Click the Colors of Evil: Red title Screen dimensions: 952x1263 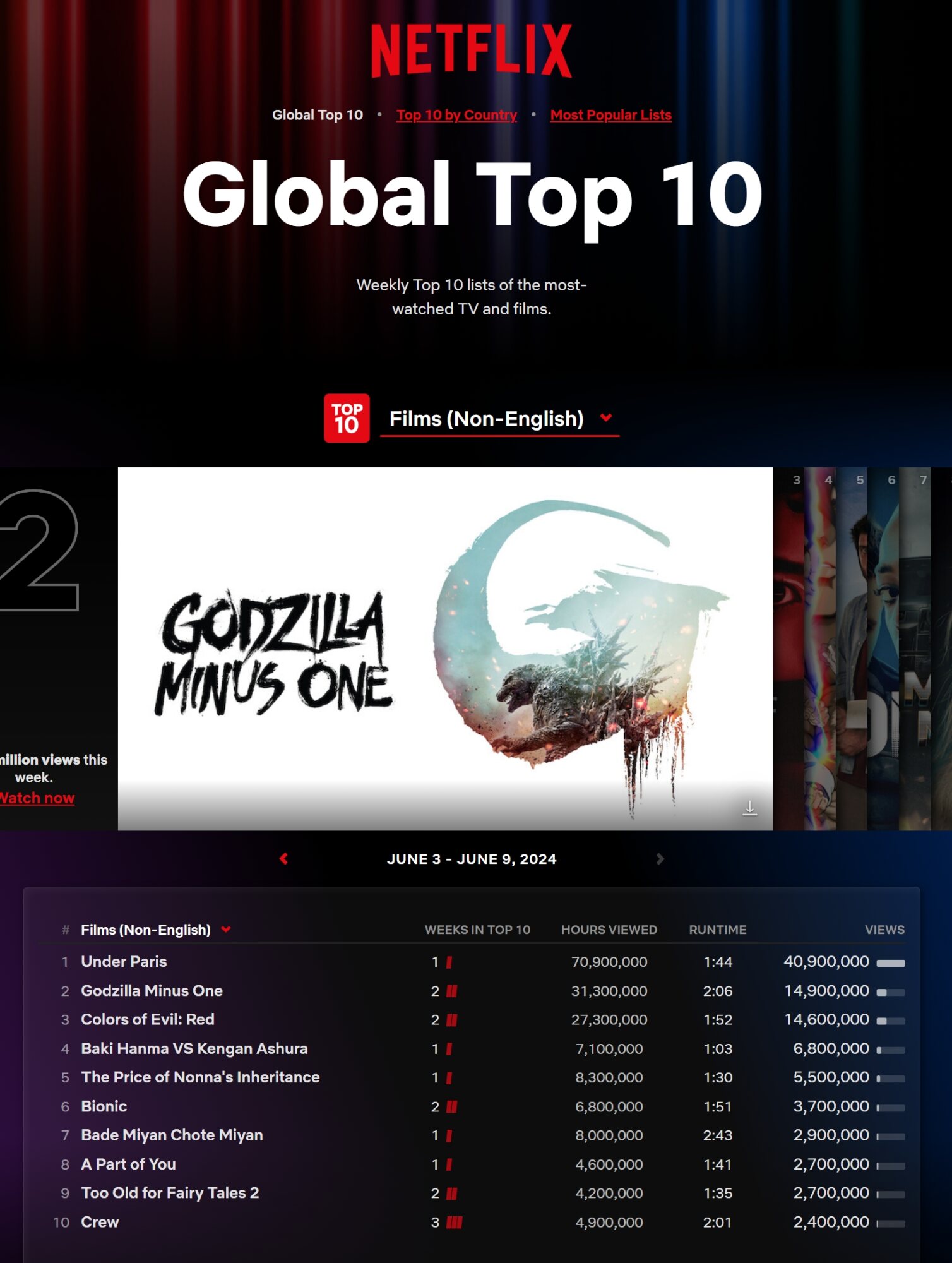click(x=148, y=1019)
